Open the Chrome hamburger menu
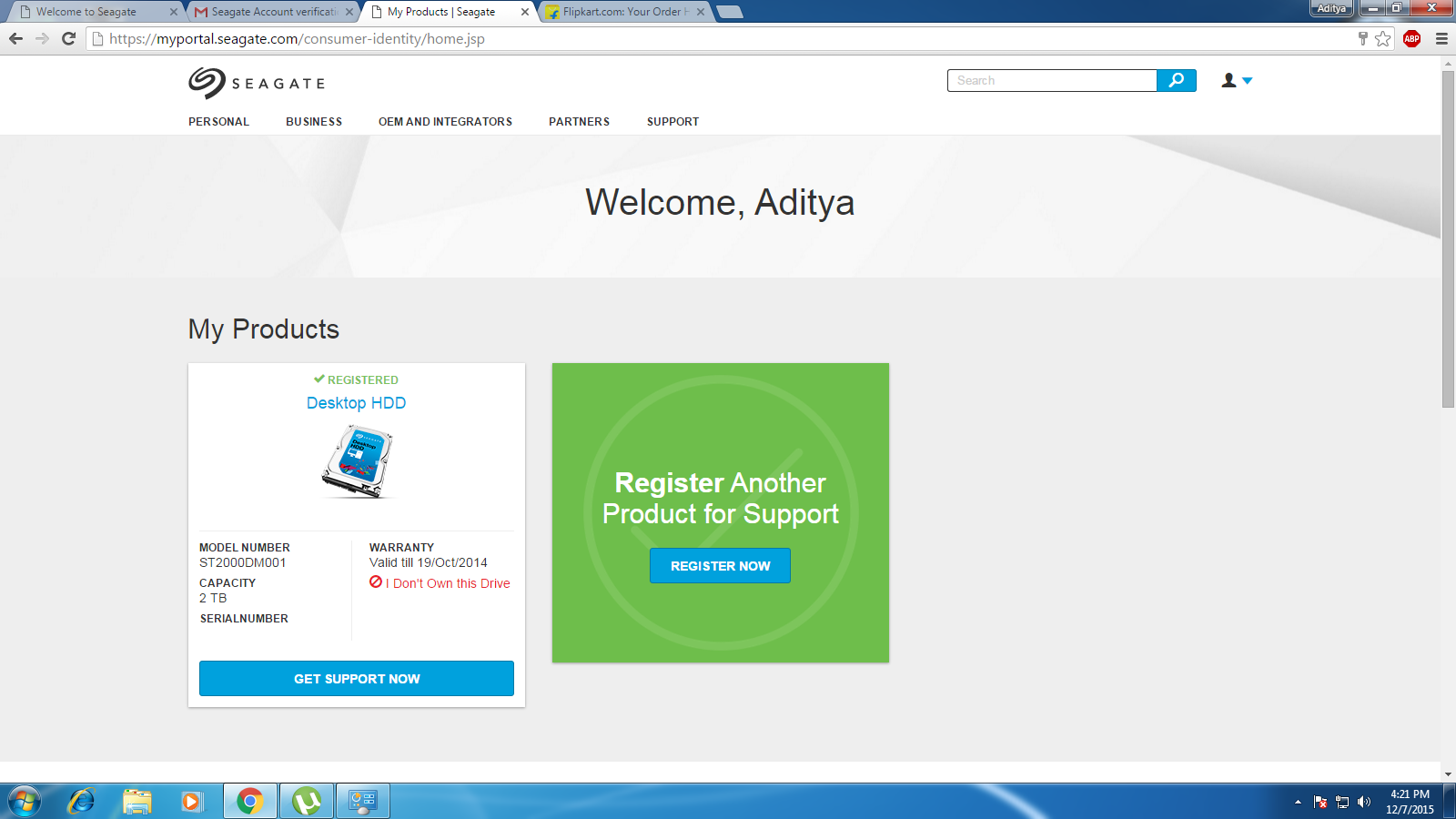The height and width of the screenshot is (819, 1456). click(1441, 38)
